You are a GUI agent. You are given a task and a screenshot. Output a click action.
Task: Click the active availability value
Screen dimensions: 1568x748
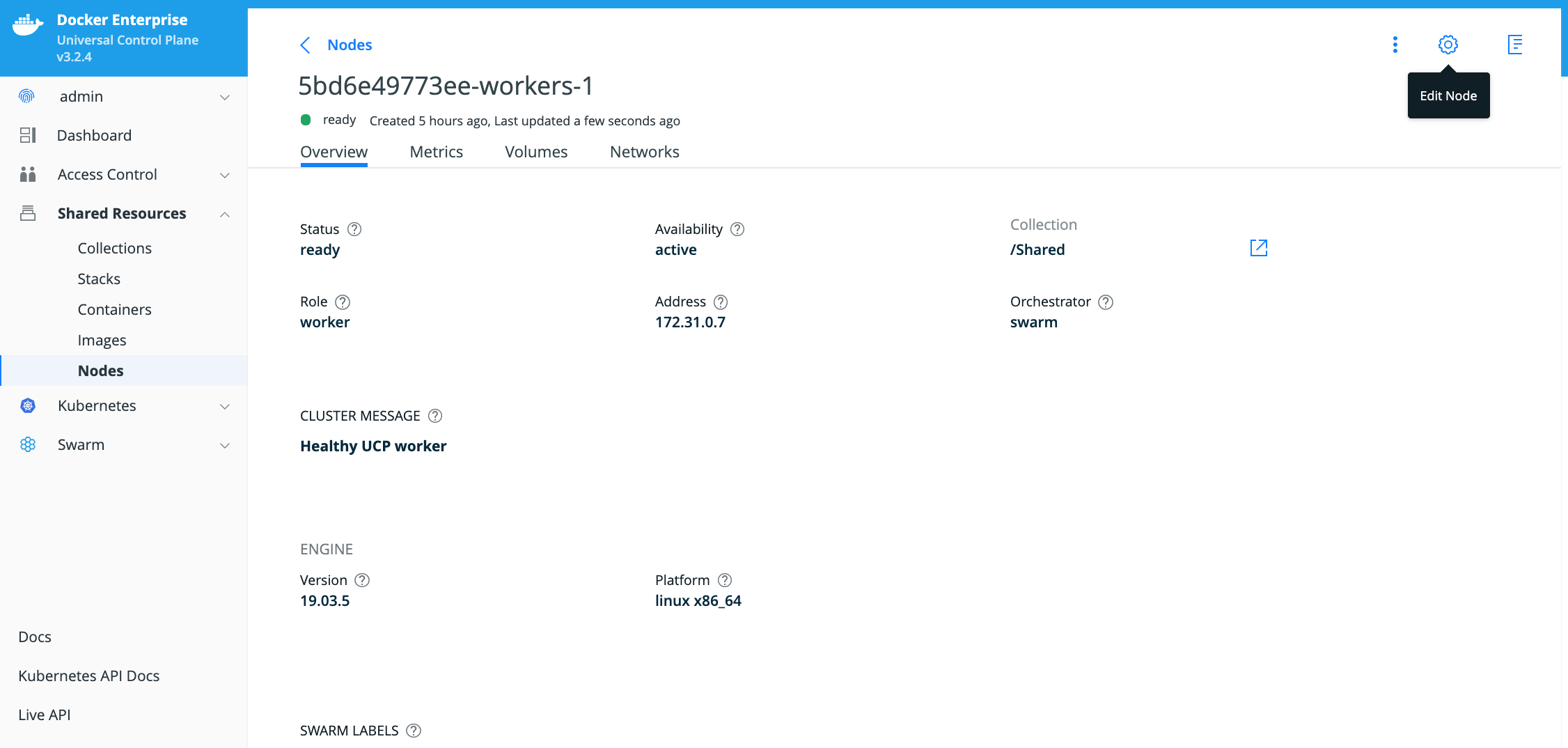pyautogui.click(x=676, y=249)
